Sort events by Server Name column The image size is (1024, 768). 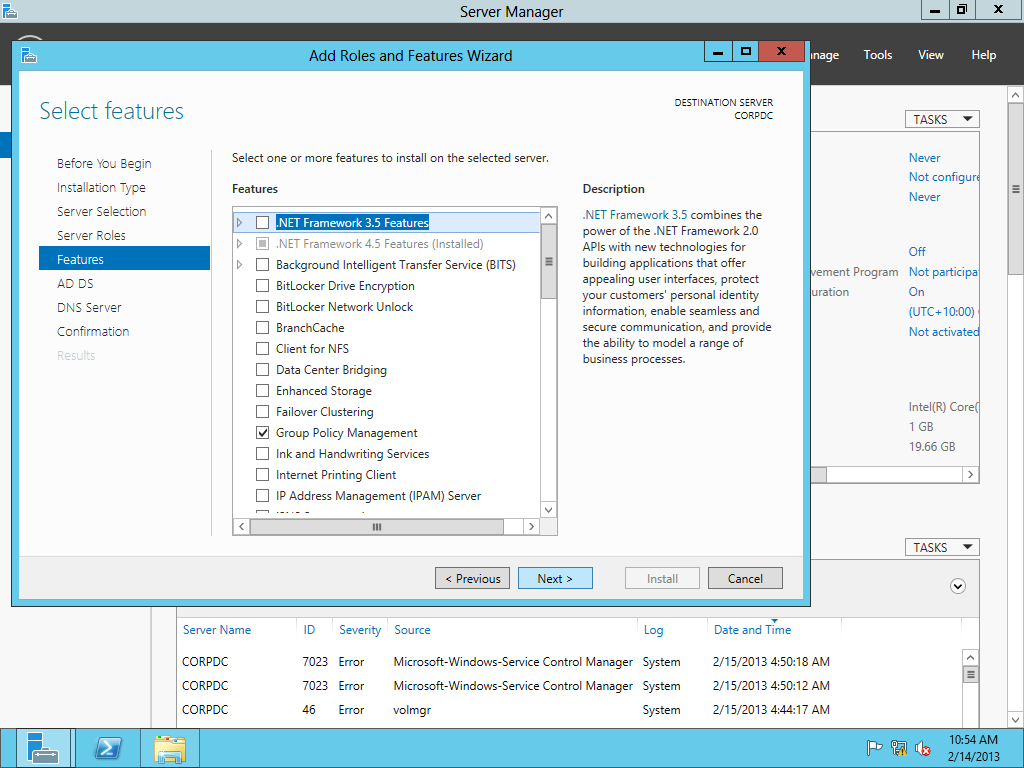click(217, 630)
